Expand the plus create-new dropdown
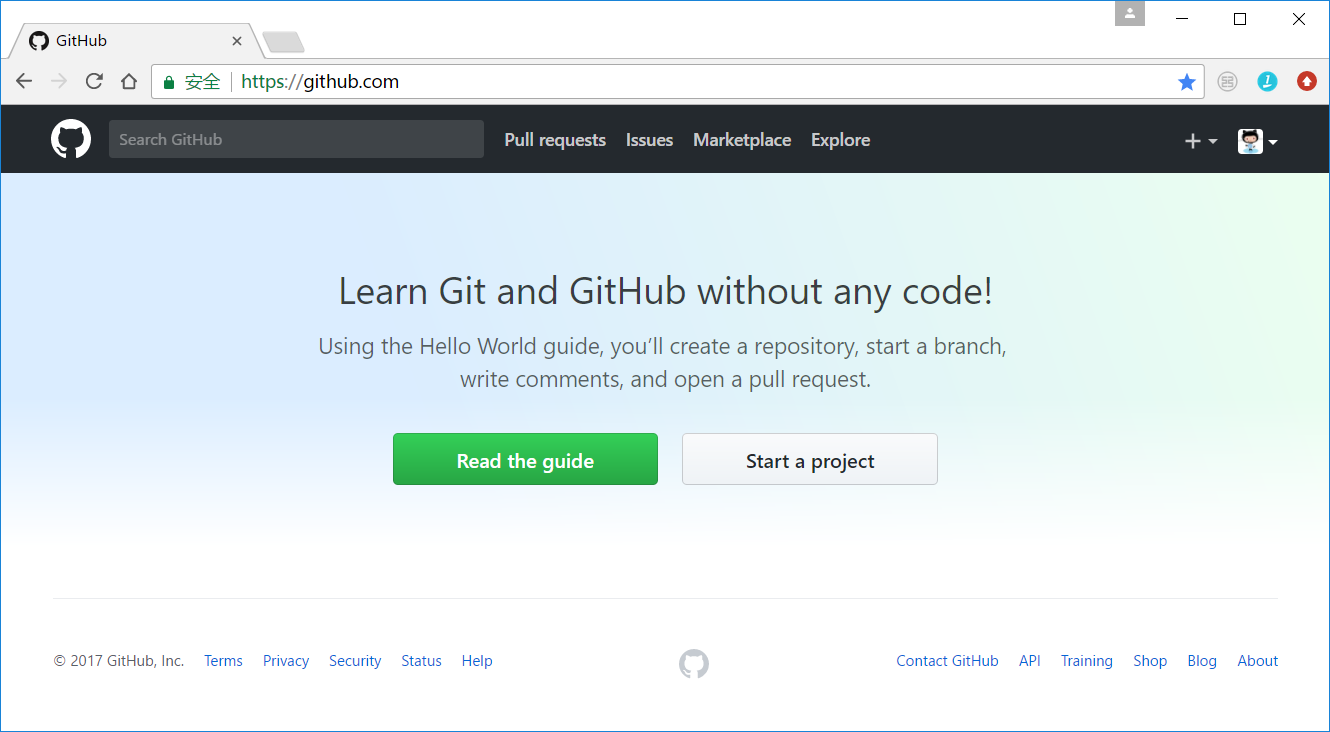Image resolution: width=1330 pixels, height=732 pixels. pos(1201,141)
